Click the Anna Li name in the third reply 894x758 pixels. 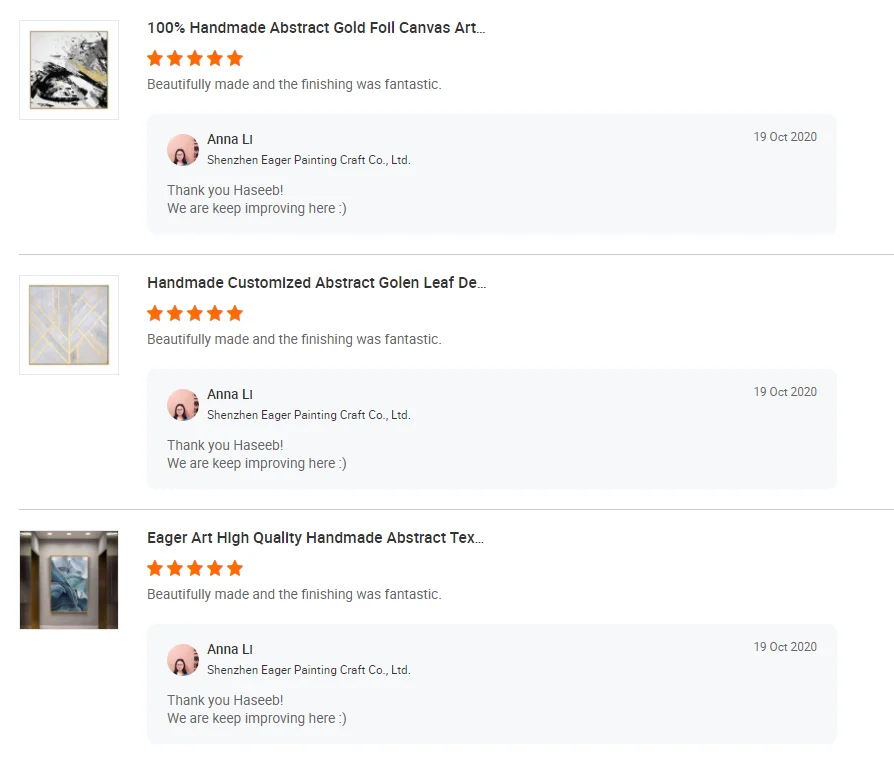pyautogui.click(x=230, y=650)
